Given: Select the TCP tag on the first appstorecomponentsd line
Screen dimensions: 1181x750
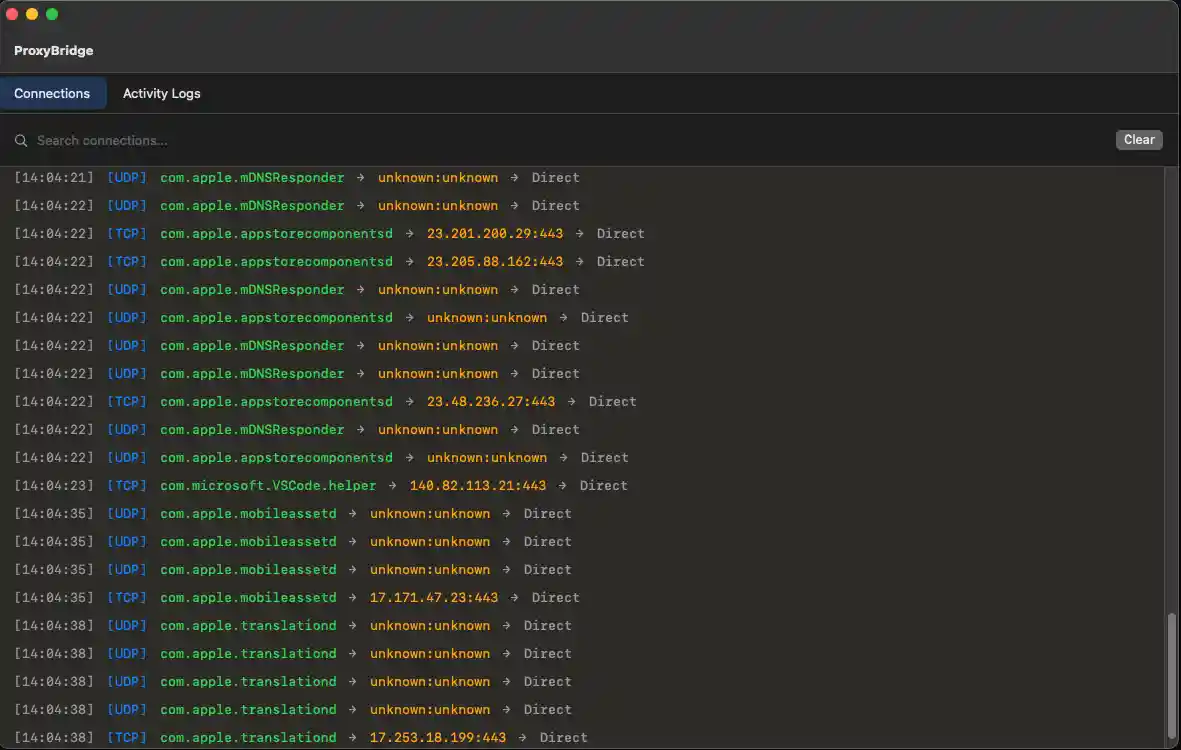Looking at the screenshot, I should [126, 233].
